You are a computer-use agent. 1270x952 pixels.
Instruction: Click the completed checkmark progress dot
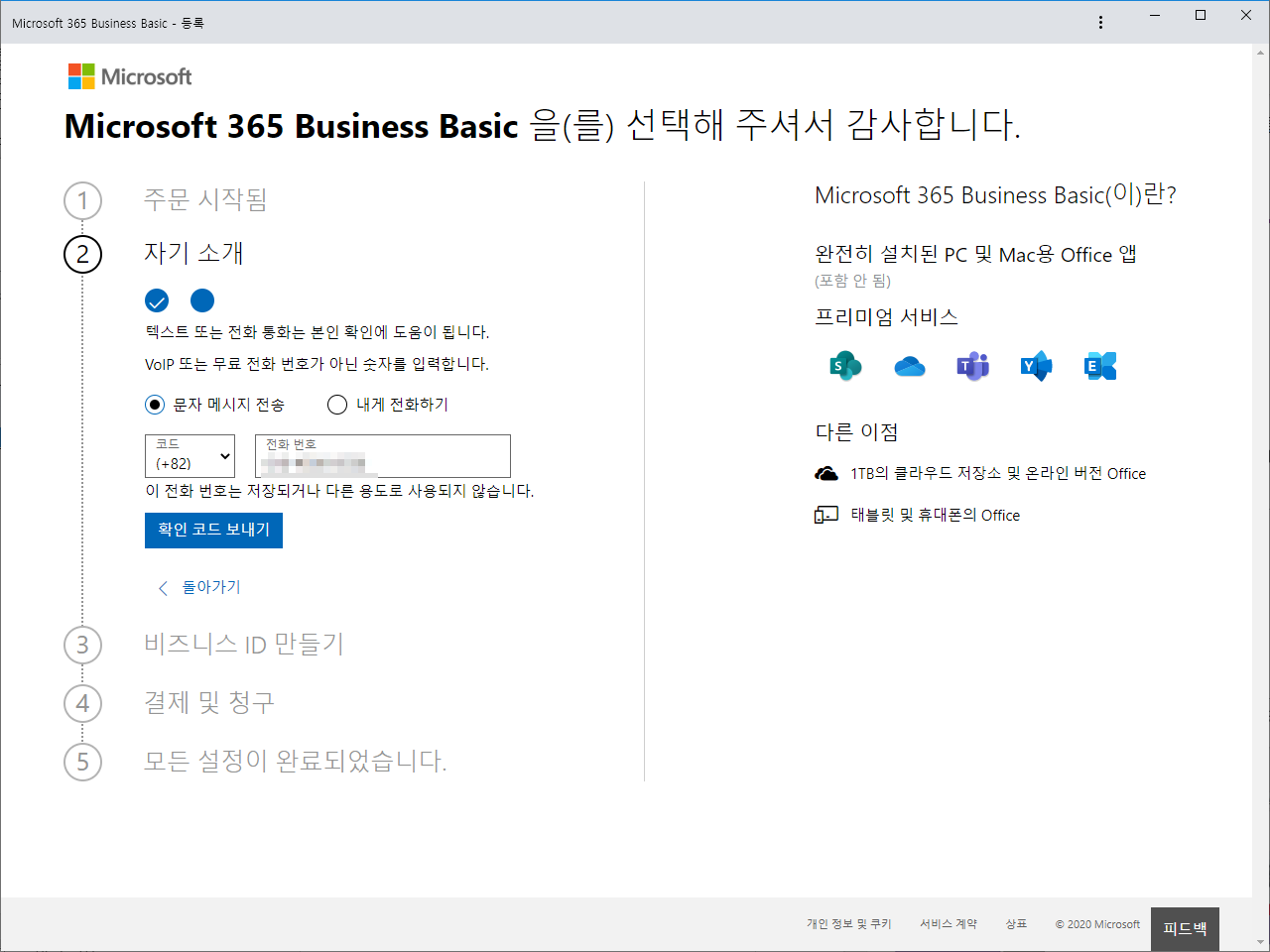pos(157,300)
